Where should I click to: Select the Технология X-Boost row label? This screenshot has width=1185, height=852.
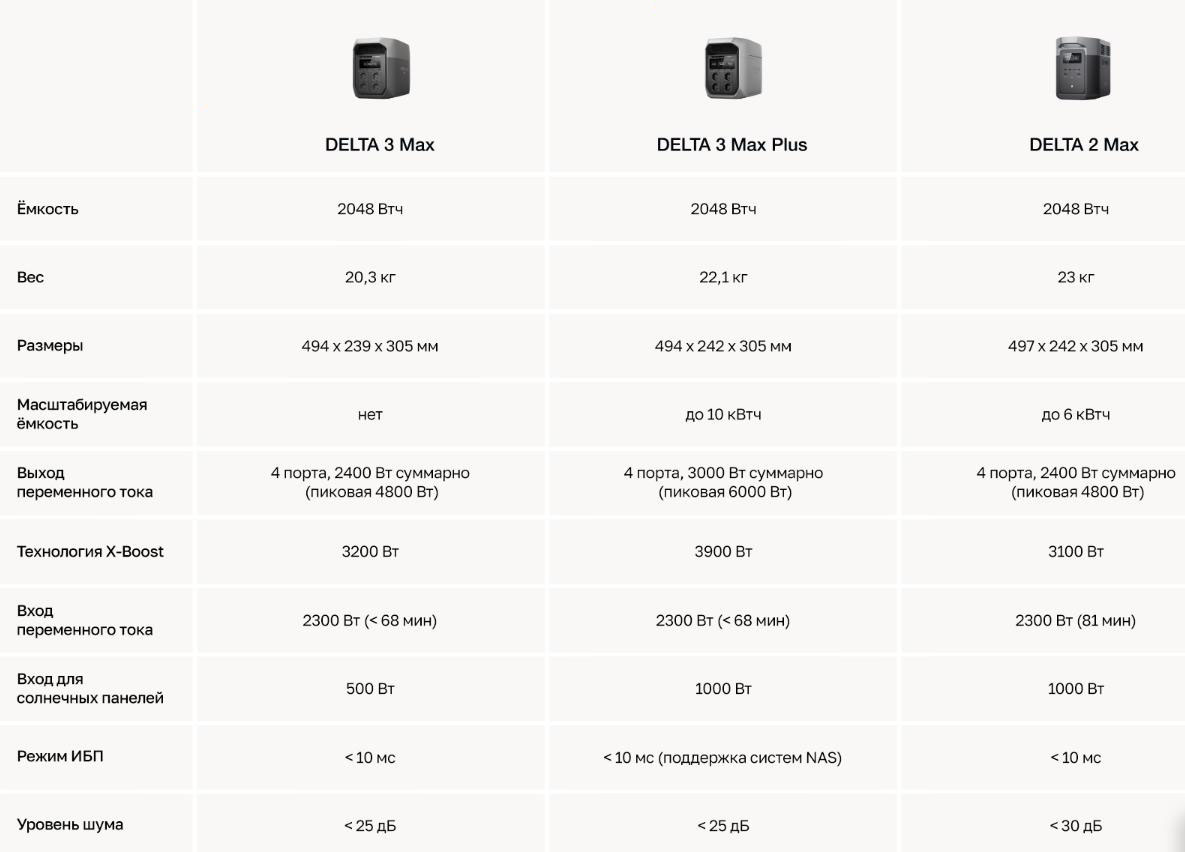[x=90, y=551]
